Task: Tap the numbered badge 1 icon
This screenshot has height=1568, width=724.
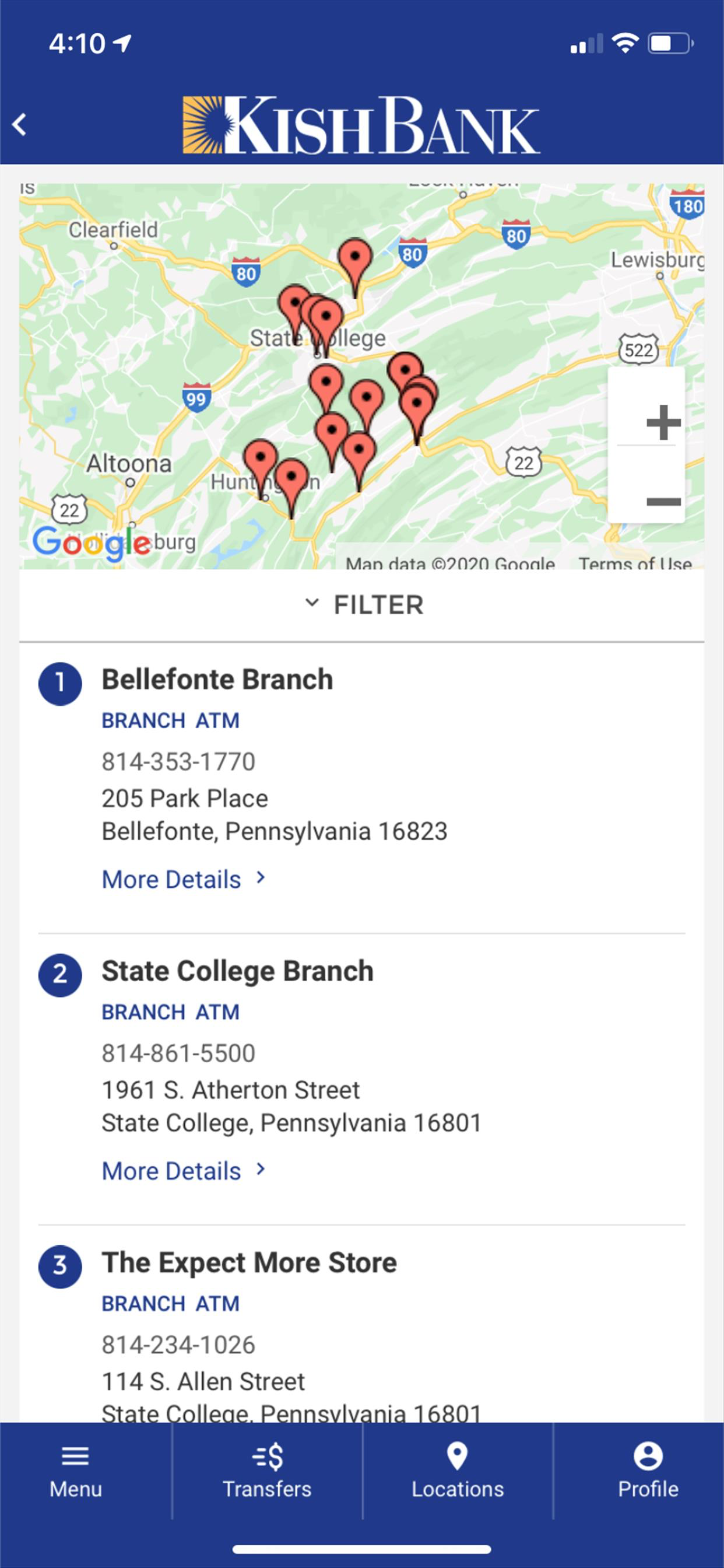Action: point(60,684)
